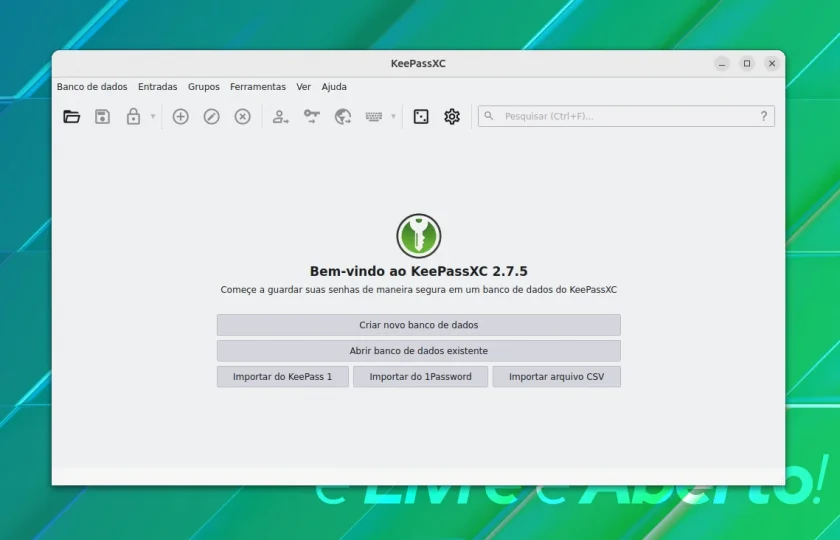This screenshot has width=840, height=540.
Task: Copy URL using the globe icon
Action: [x=343, y=116]
